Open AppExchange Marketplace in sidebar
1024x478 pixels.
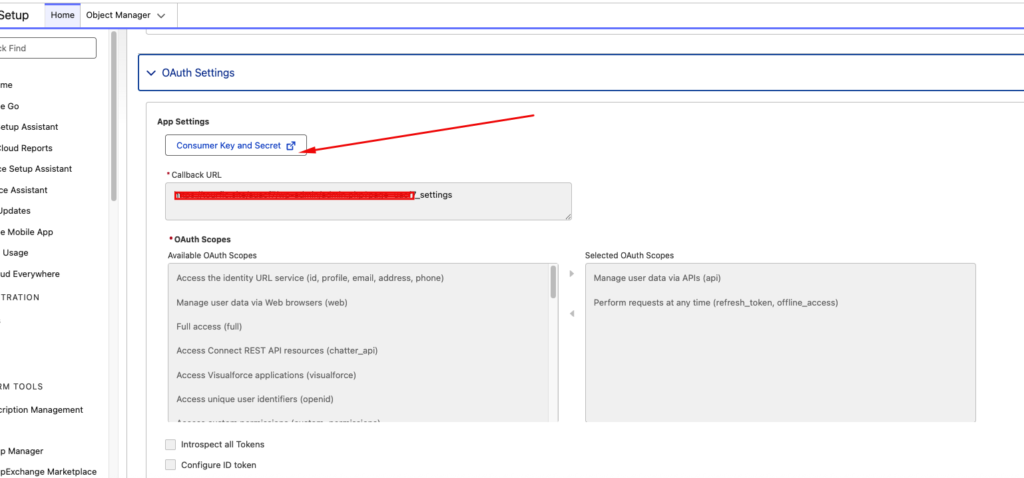(50, 472)
